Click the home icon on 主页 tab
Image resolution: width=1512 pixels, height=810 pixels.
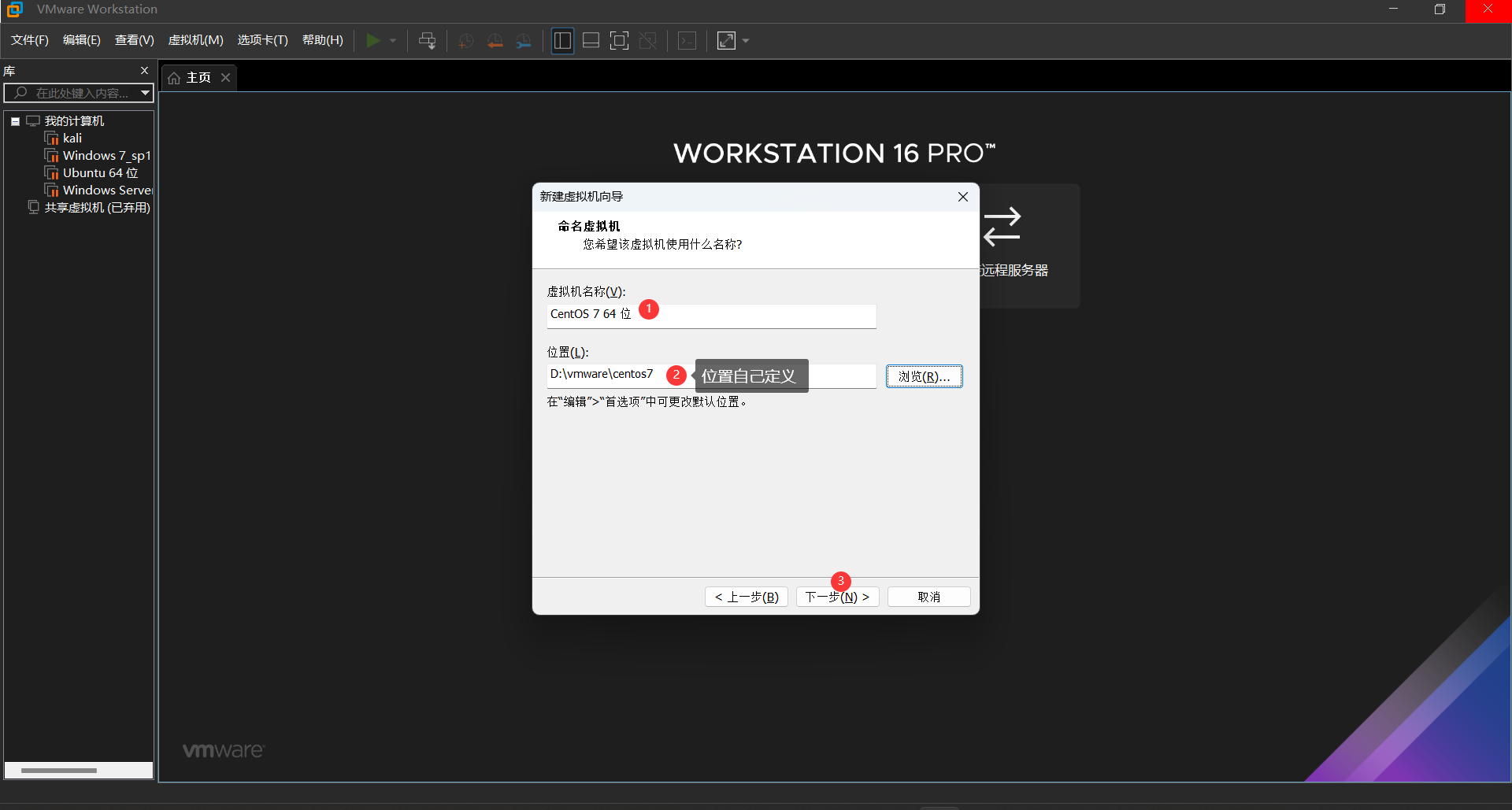pyautogui.click(x=174, y=78)
